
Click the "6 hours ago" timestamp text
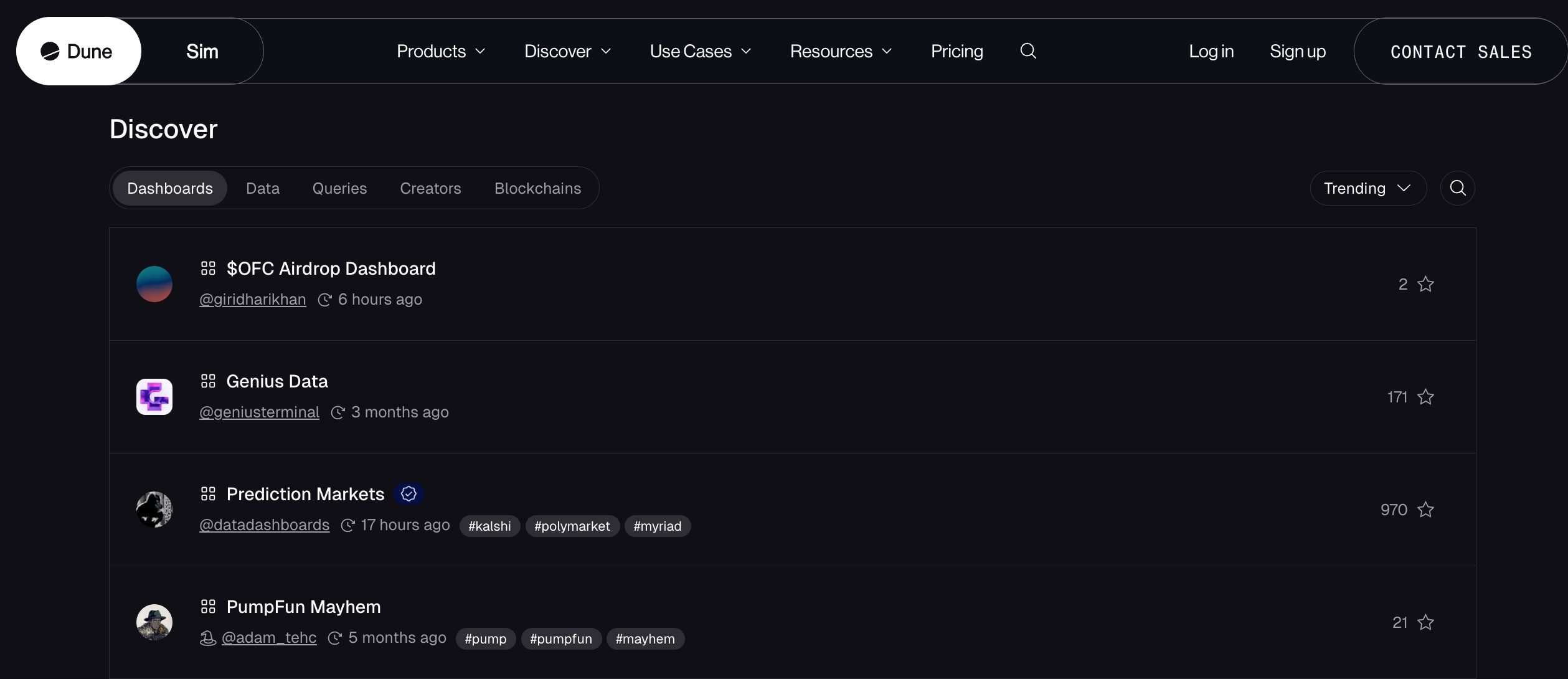[380, 300]
